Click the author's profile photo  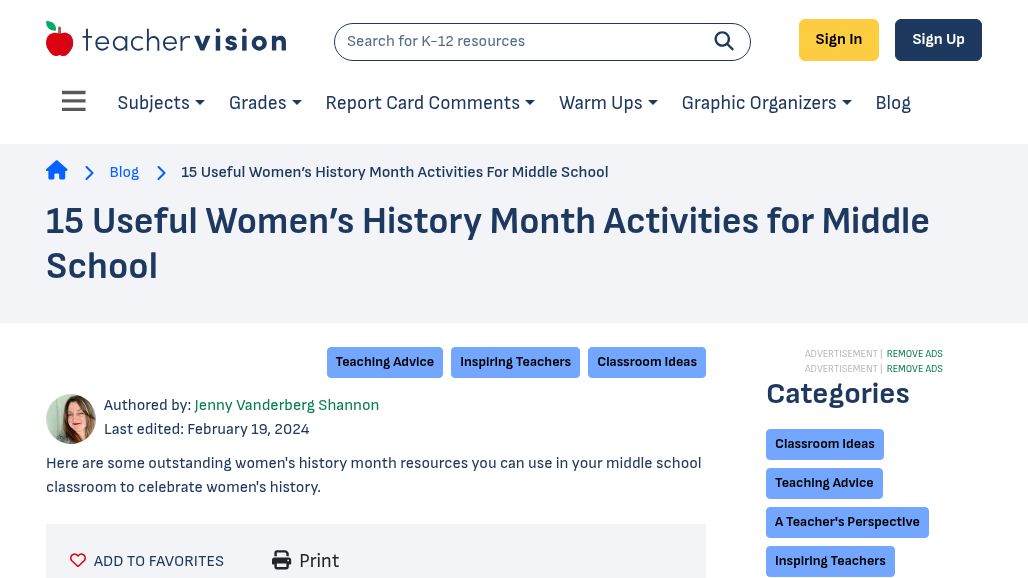tap(71, 419)
